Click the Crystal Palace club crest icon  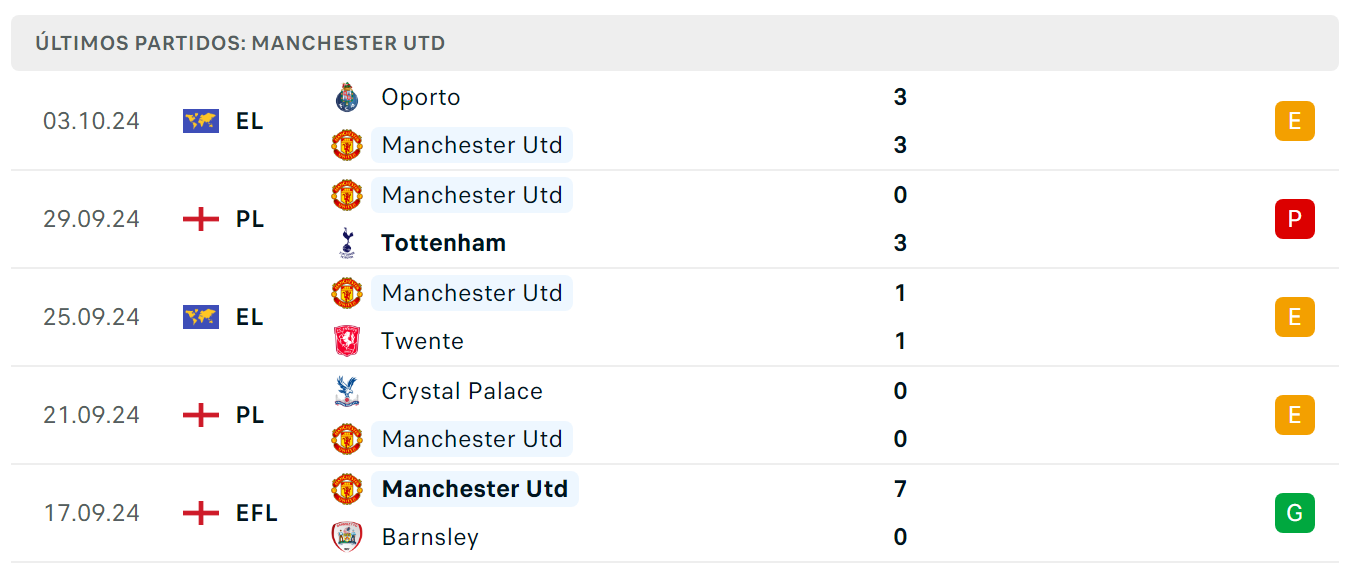(346, 391)
